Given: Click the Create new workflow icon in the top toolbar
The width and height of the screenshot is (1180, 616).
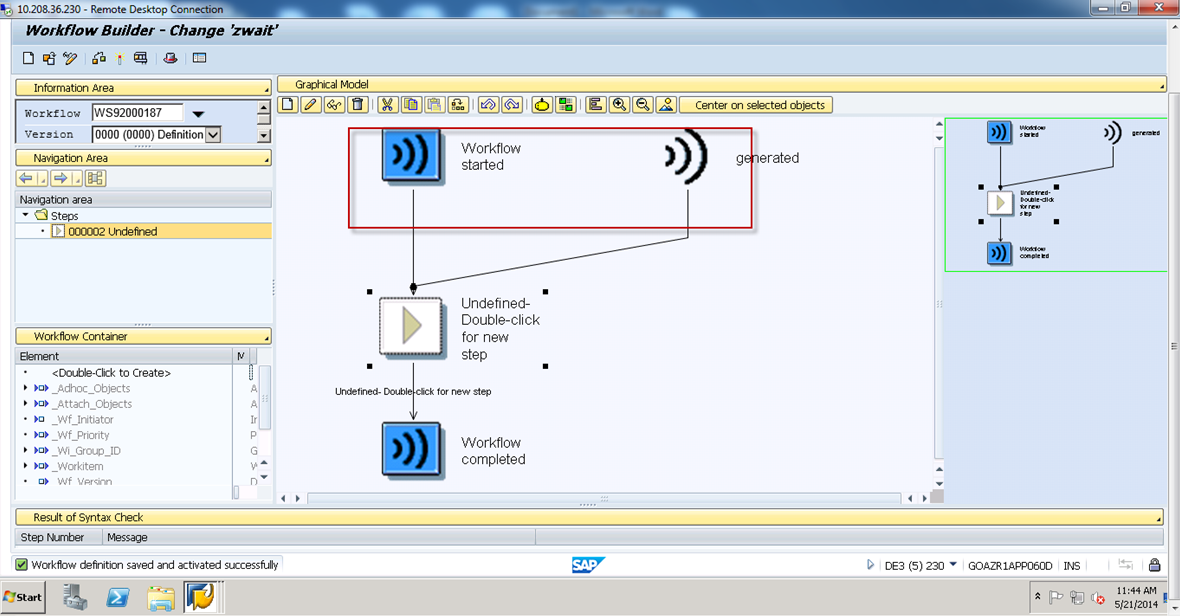Looking at the screenshot, I should [29, 58].
